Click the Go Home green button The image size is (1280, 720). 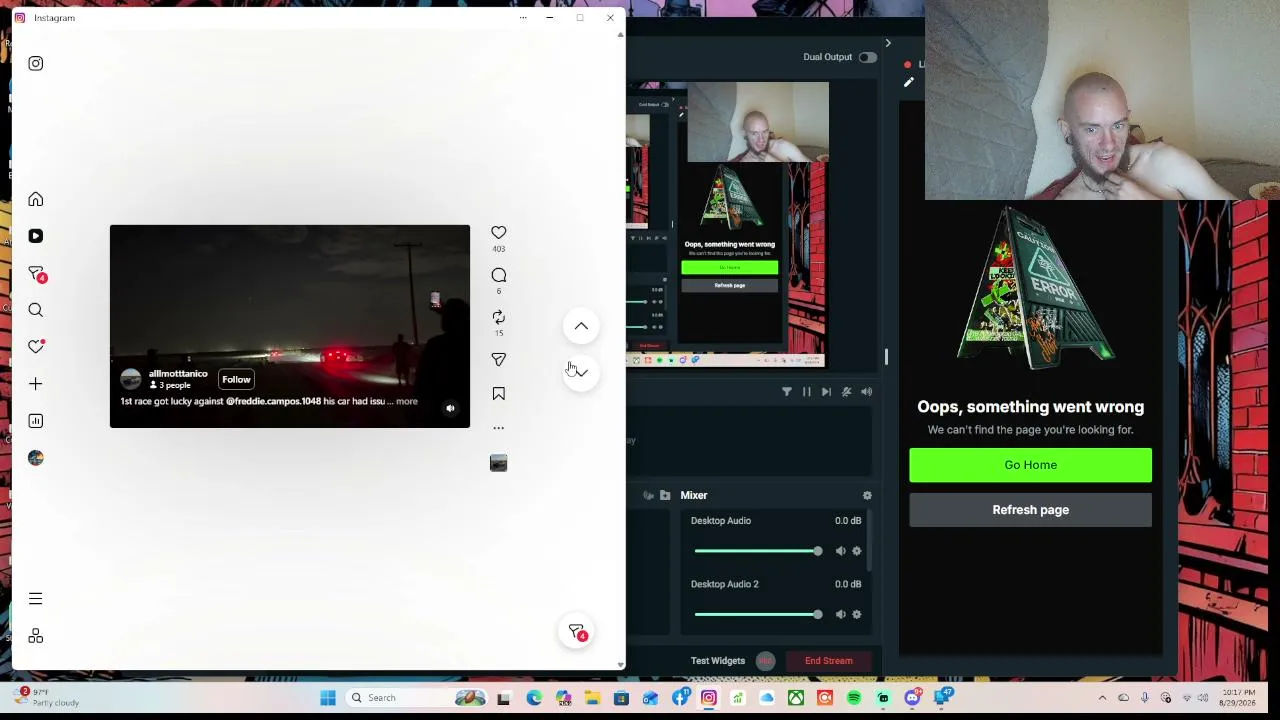(x=1030, y=465)
